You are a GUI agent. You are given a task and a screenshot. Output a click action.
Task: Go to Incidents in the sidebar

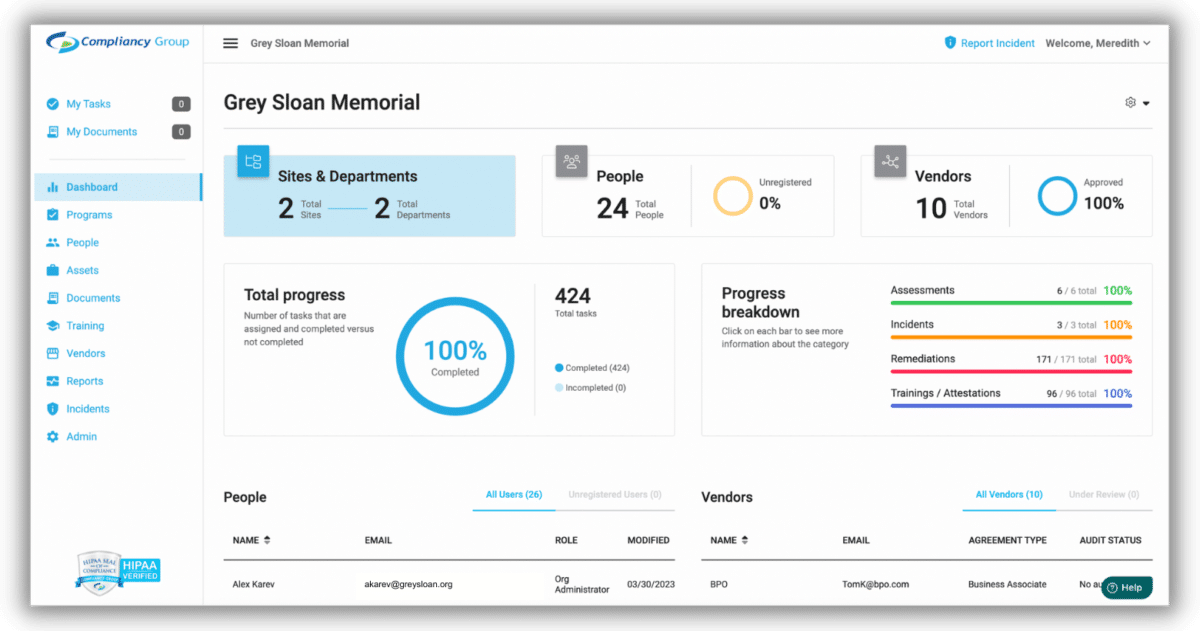click(88, 409)
